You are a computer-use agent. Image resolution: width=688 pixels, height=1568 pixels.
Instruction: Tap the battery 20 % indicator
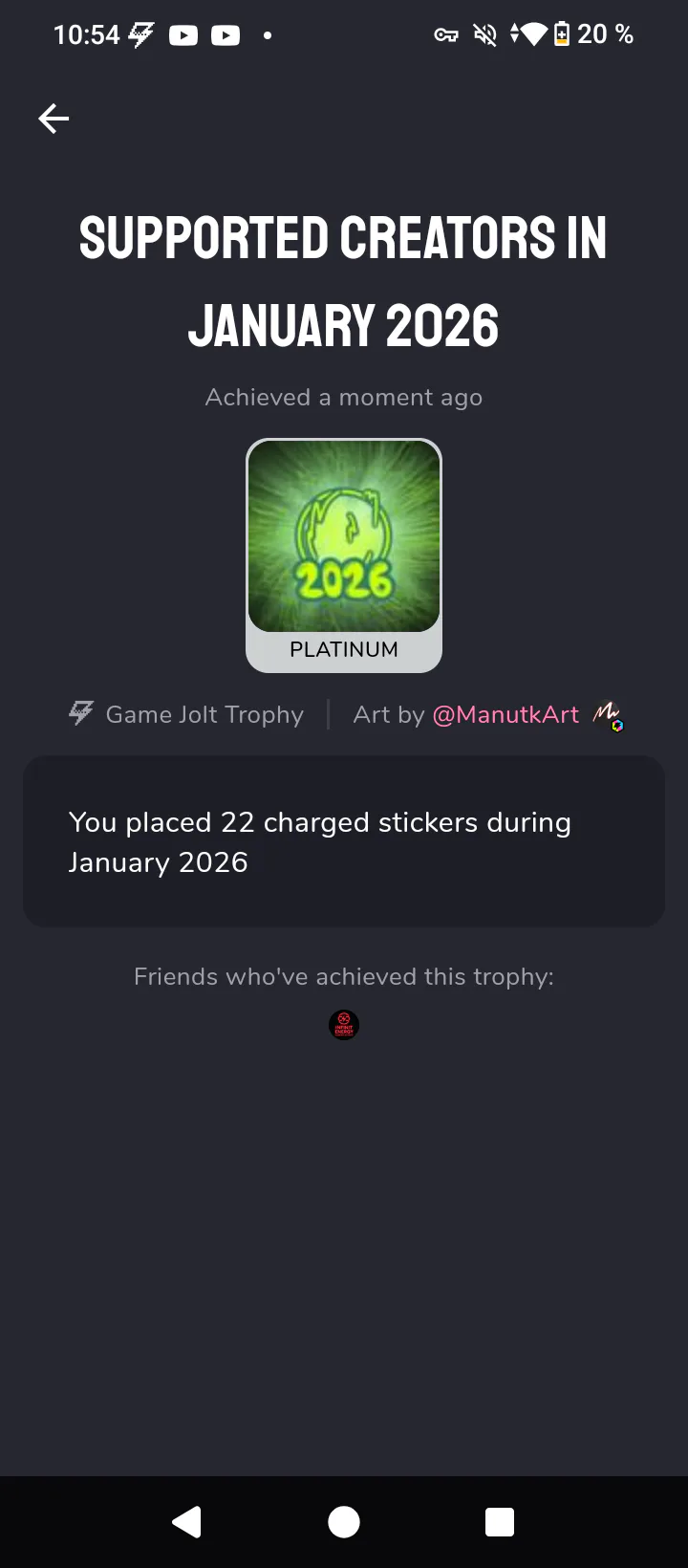593,34
